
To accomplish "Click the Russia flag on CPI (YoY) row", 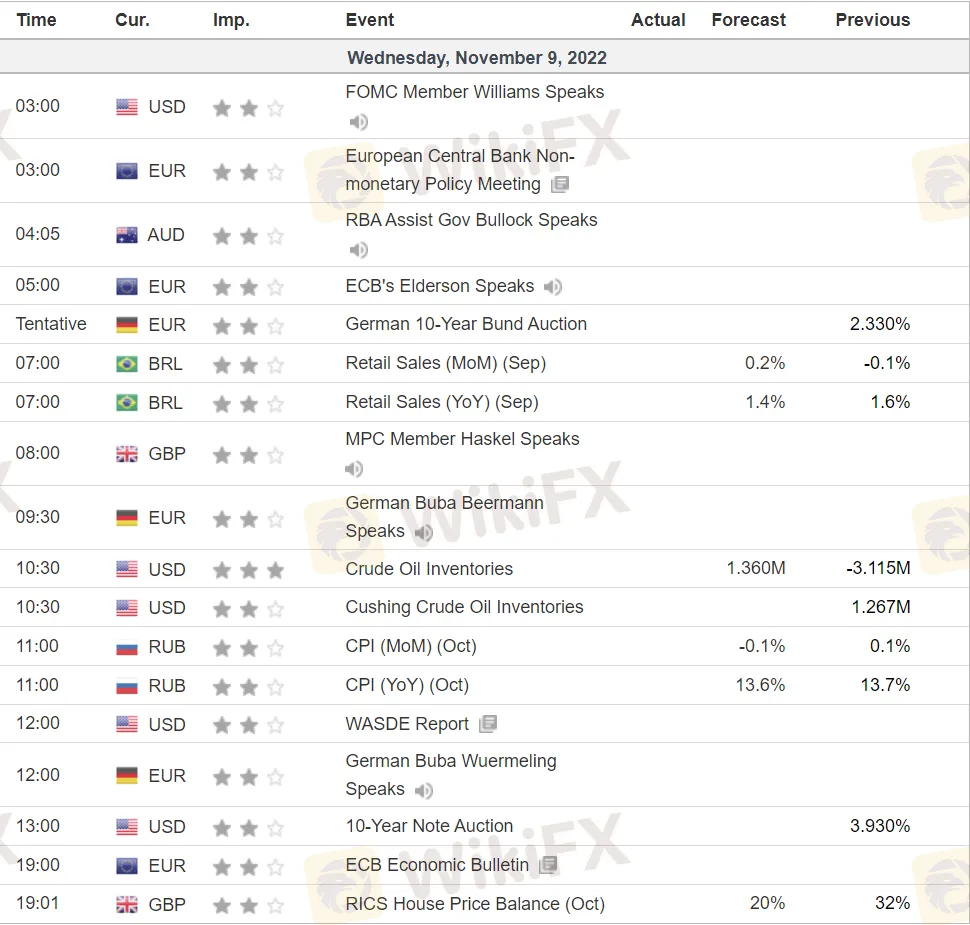I will [127, 686].
